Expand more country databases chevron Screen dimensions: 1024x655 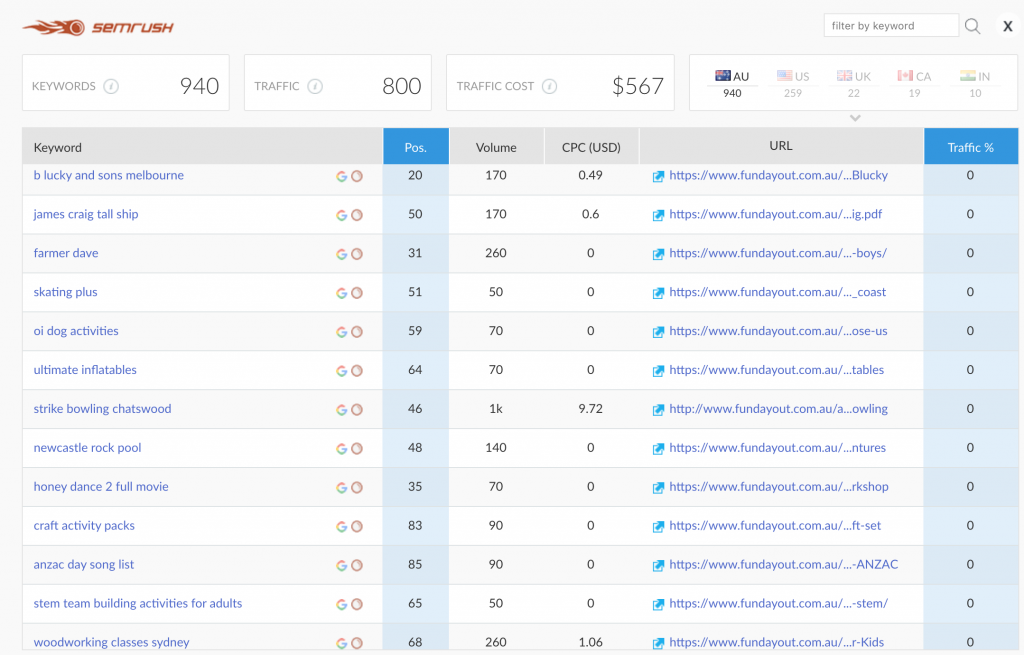point(855,118)
